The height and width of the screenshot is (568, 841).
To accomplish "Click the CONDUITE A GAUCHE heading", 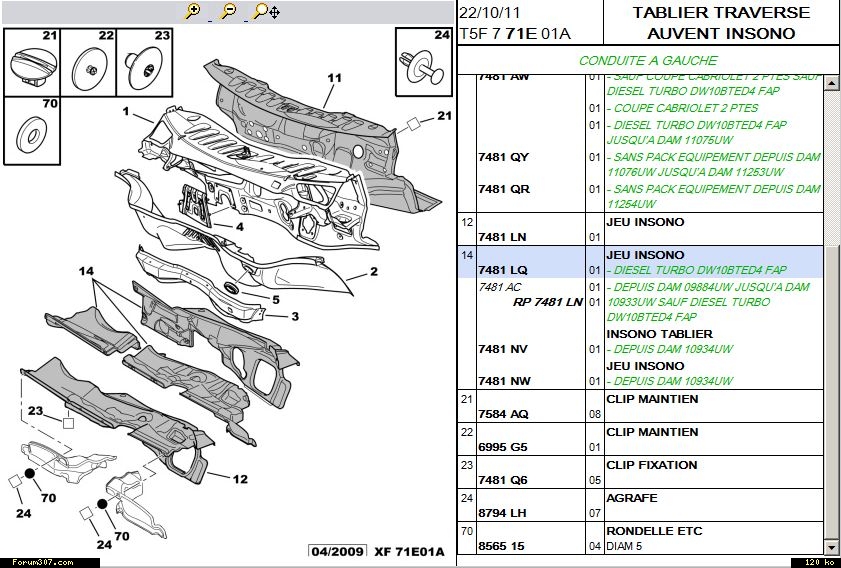I will [648, 60].
